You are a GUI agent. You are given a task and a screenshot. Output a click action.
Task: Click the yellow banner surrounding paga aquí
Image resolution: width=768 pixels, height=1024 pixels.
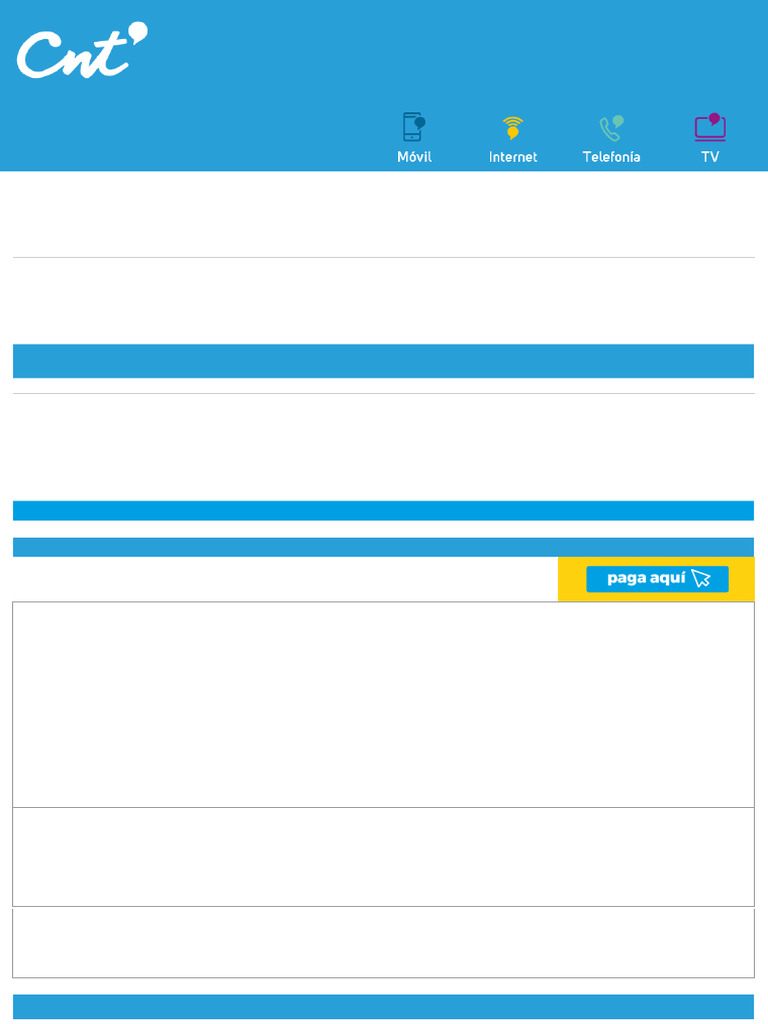coord(656,579)
